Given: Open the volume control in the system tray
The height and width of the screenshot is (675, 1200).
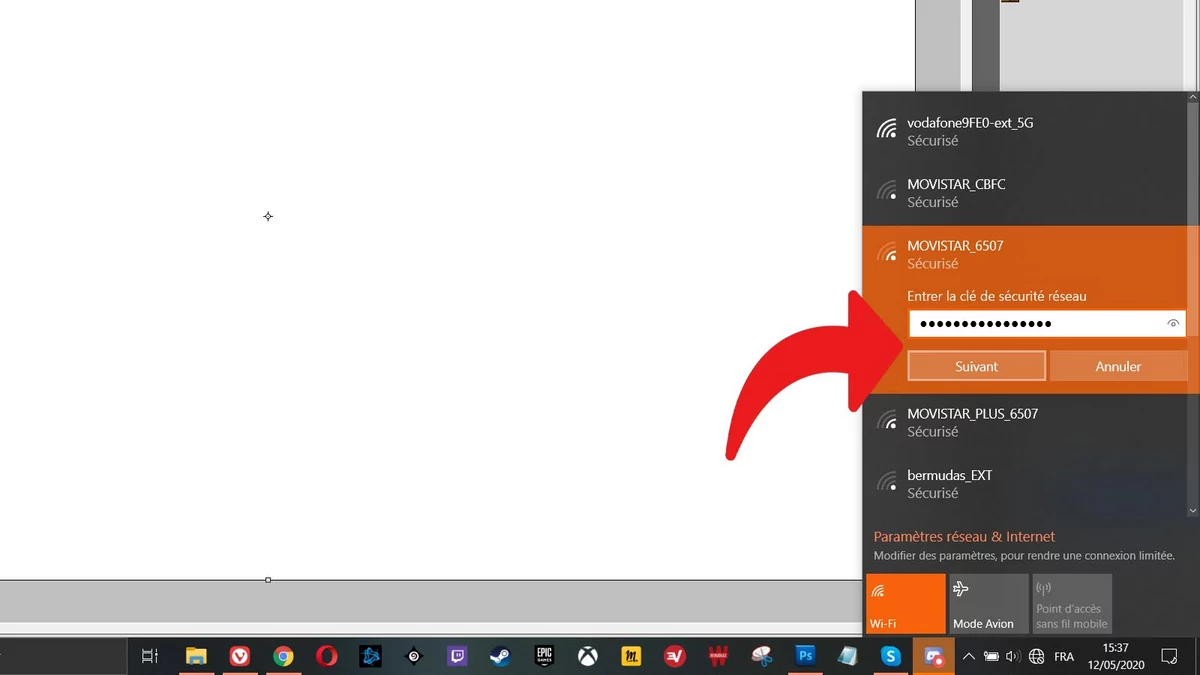Looking at the screenshot, I should (x=1012, y=657).
